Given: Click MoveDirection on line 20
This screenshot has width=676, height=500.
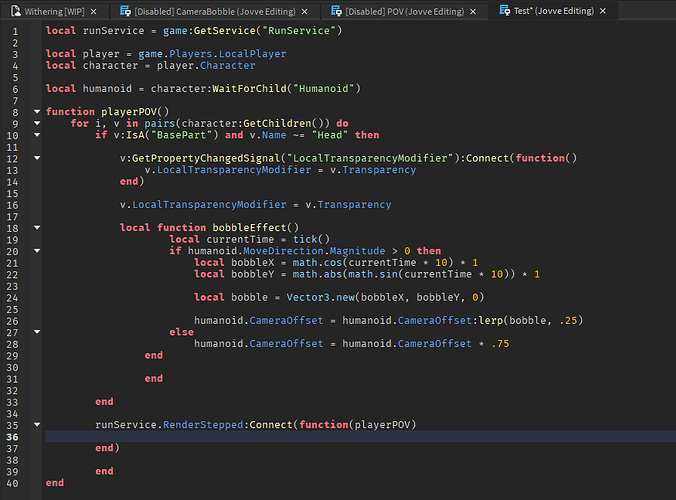Looking at the screenshot, I should tap(283, 251).
